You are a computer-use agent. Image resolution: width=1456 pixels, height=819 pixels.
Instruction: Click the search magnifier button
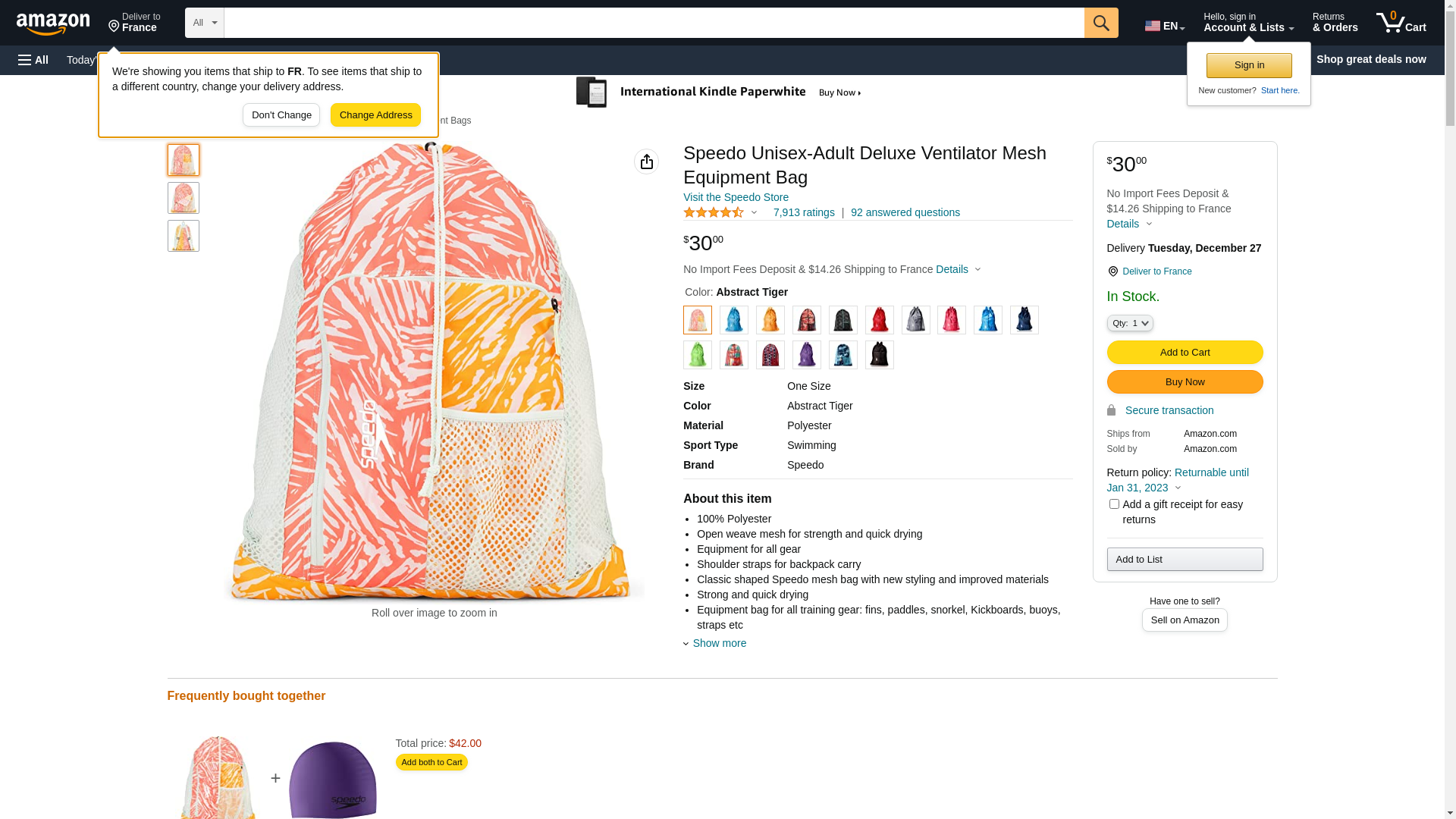(x=1100, y=23)
